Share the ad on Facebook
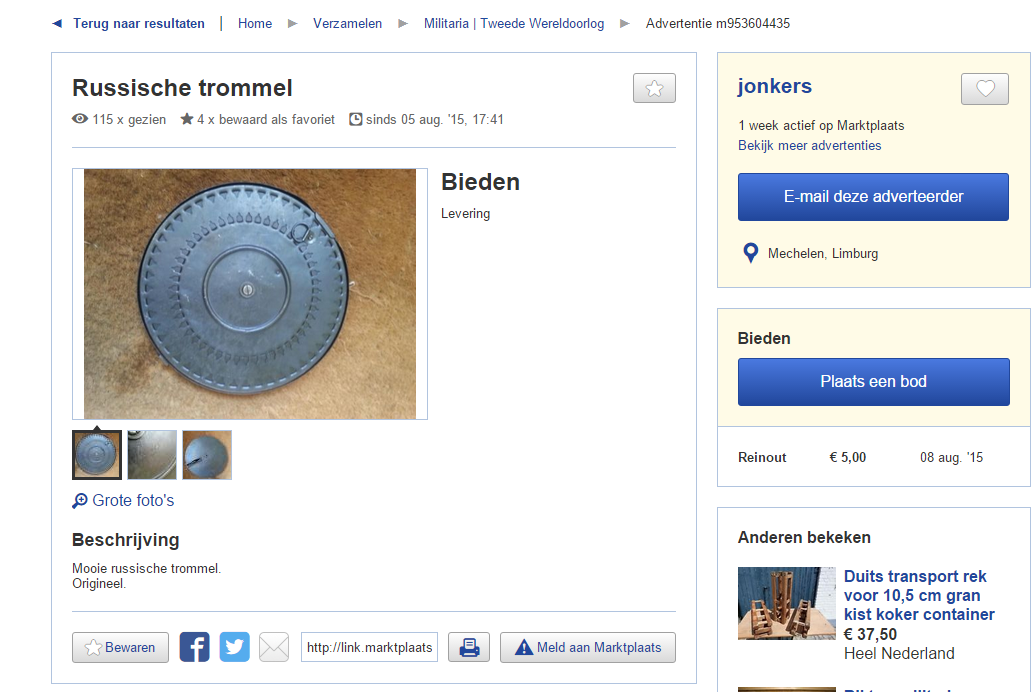The image size is (1035, 692). point(194,647)
